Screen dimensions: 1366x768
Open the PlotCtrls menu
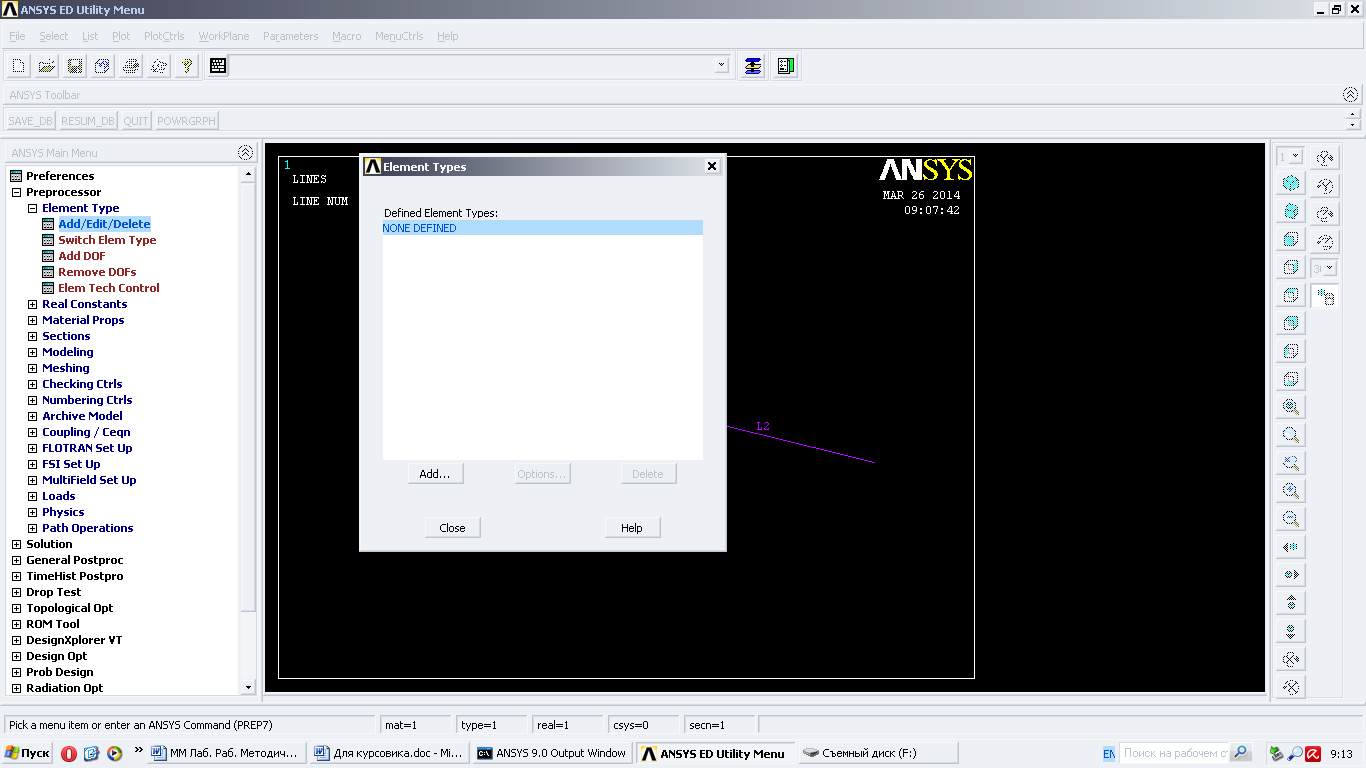[164, 36]
